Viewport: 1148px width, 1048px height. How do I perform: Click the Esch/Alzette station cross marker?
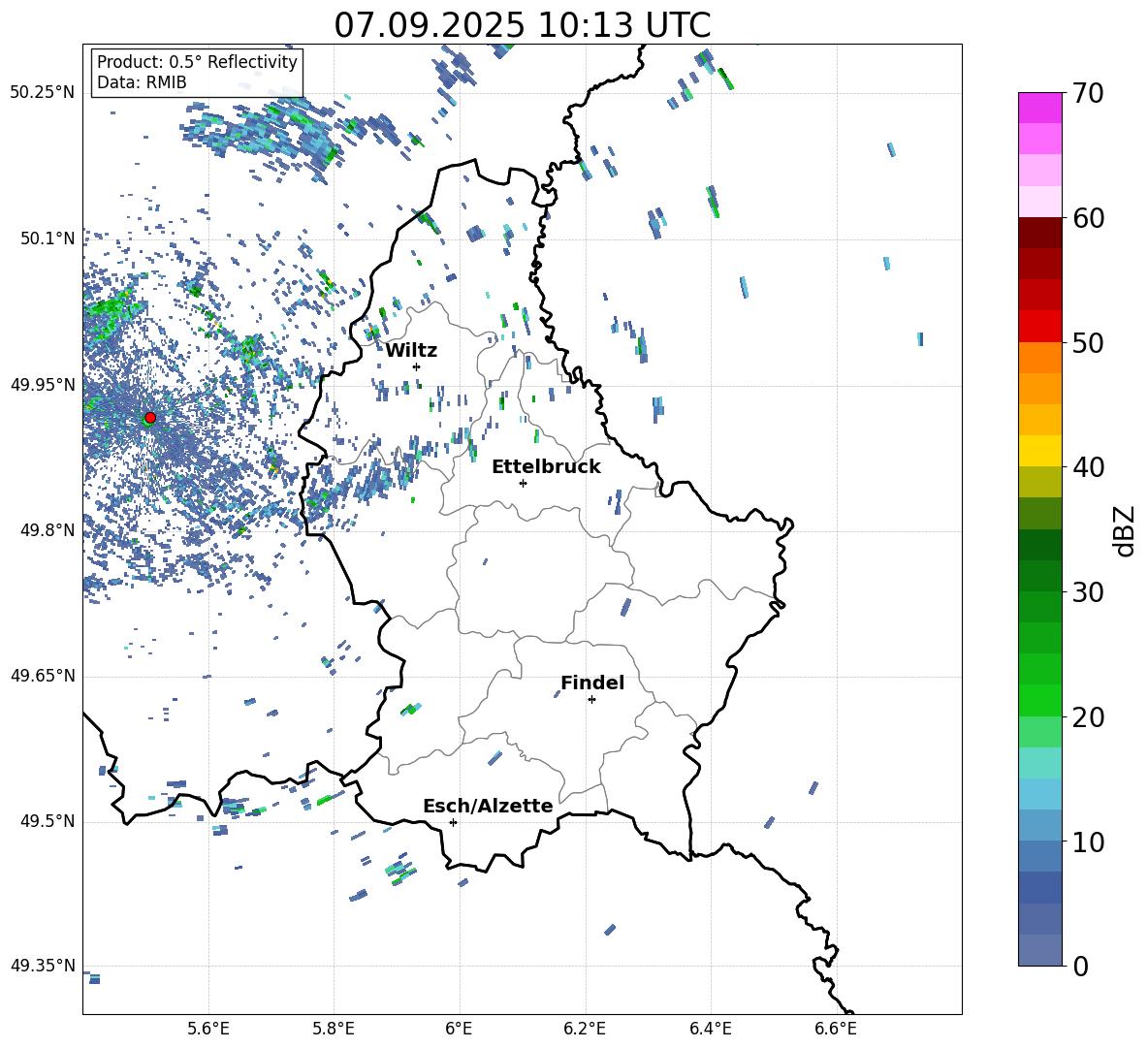pyautogui.click(x=453, y=822)
